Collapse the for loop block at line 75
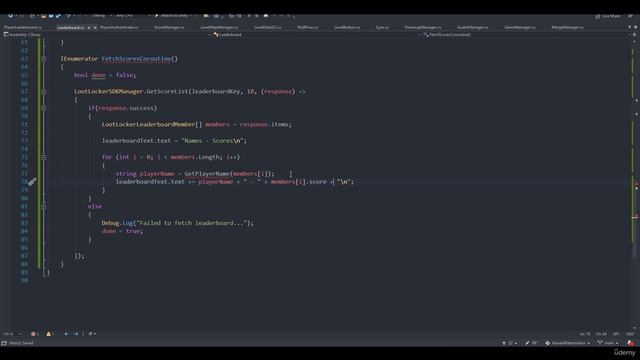Image resolution: width=640 pixels, height=360 pixels. (x=44, y=157)
